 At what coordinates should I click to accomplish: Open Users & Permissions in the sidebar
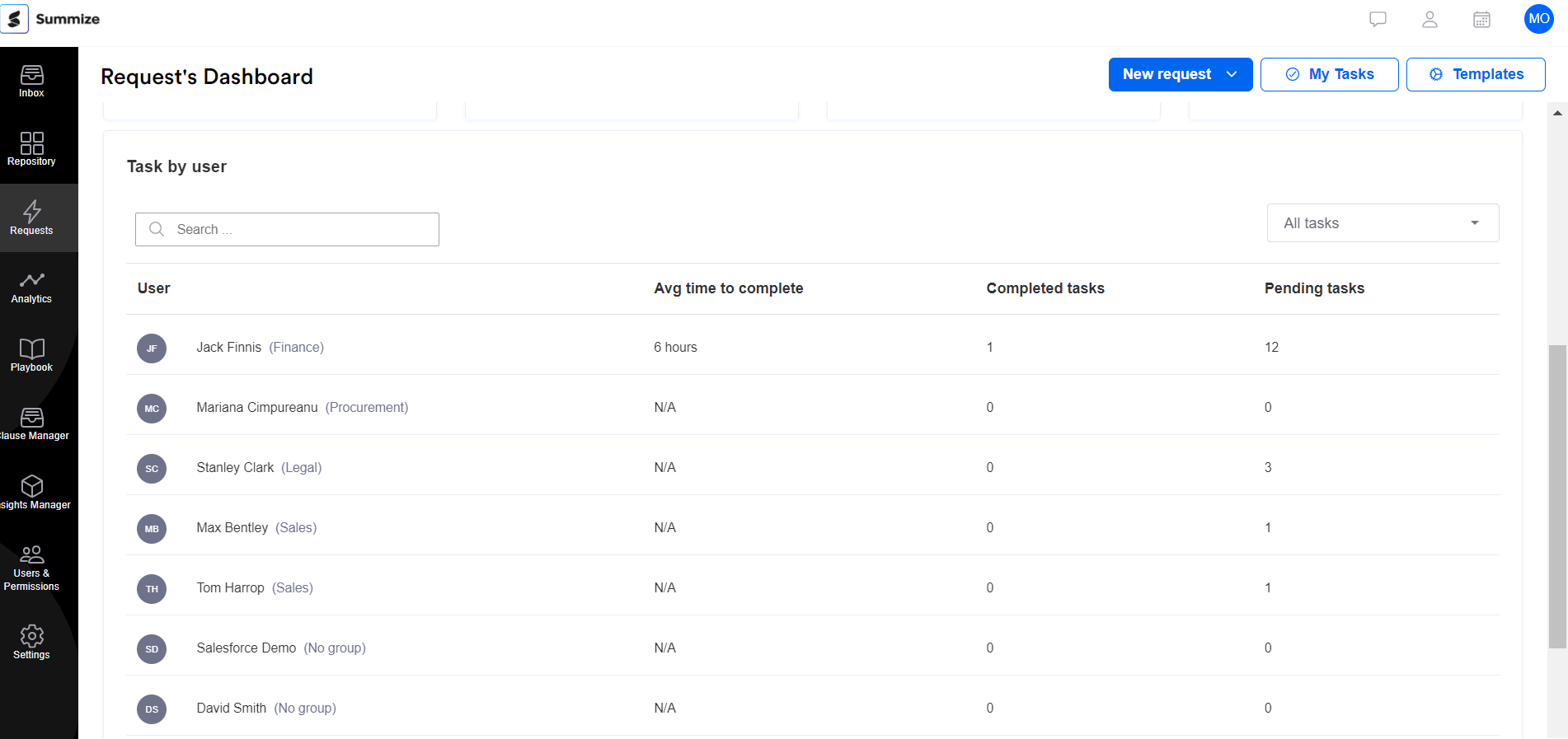click(x=31, y=568)
